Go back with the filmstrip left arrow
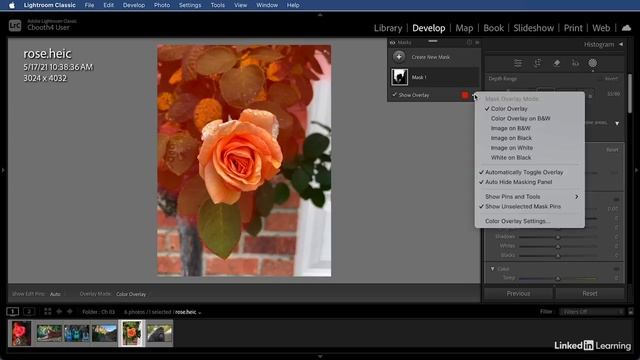640x360 pixels. [x=59, y=311]
